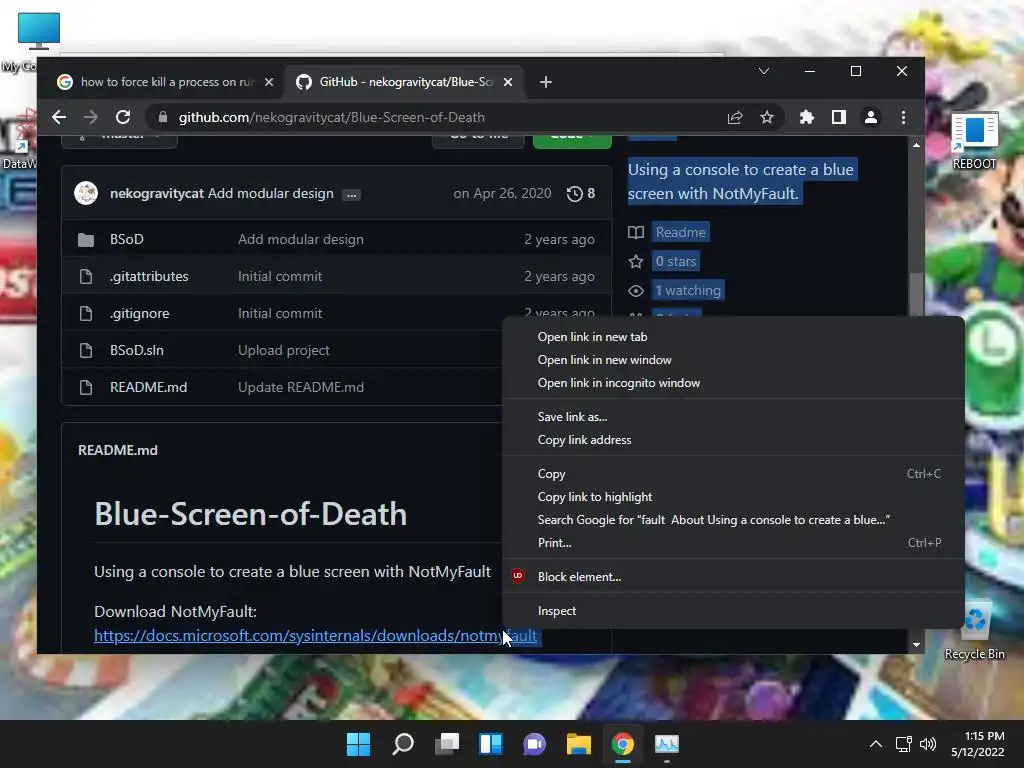Choose 'Inspect' from context menu

pyautogui.click(x=733, y=611)
